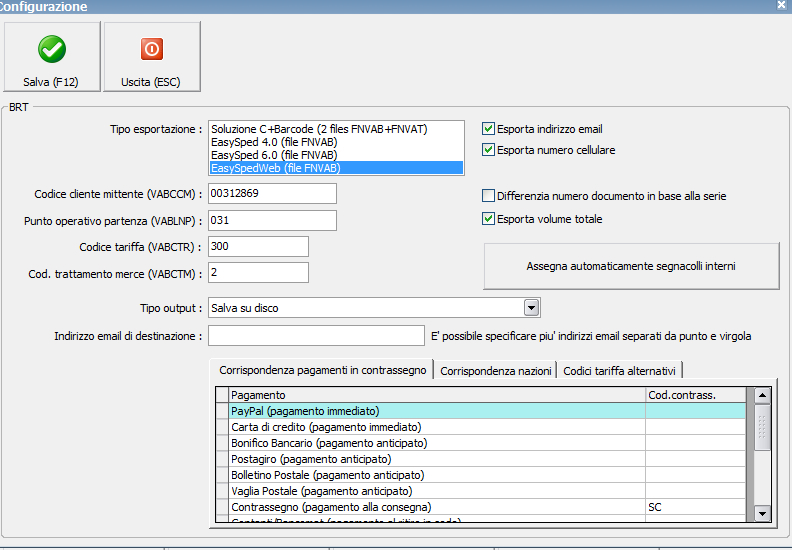Click the Cod. trattamento merce field
The image size is (792, 550).
[x=258, y=273]
